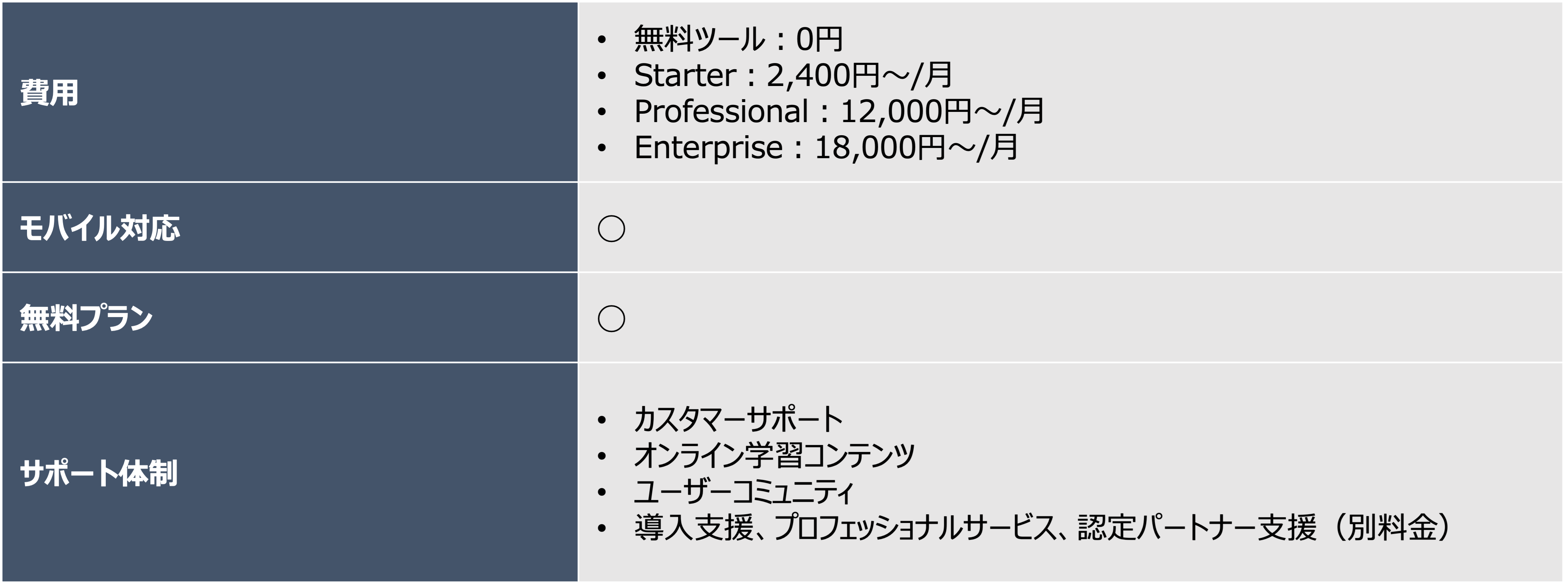Select the モバイル対応 header cell

100,228
